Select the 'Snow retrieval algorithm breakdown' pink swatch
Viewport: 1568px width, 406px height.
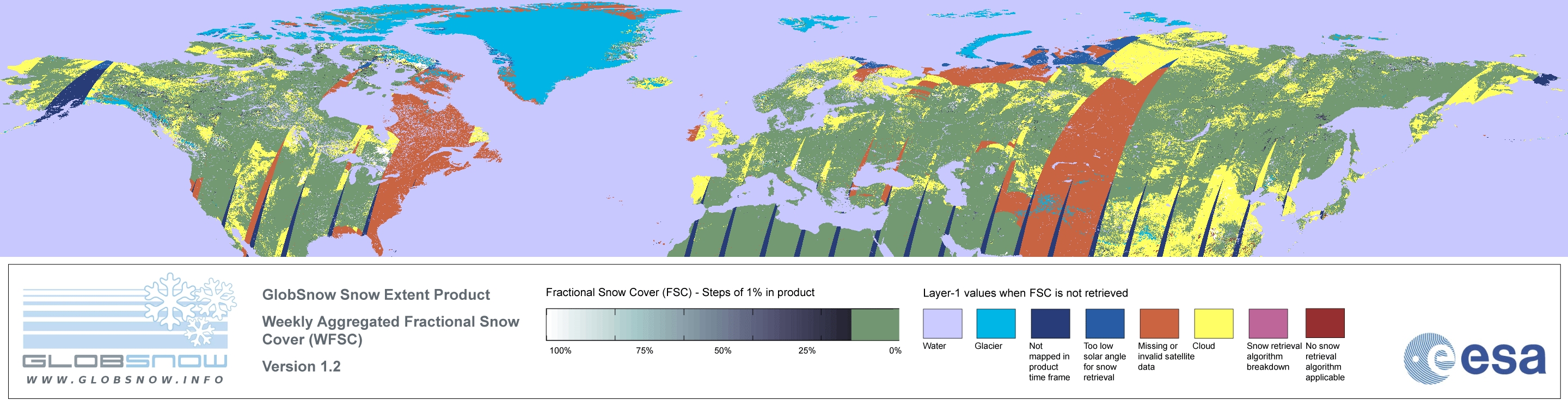point(1268,323)
